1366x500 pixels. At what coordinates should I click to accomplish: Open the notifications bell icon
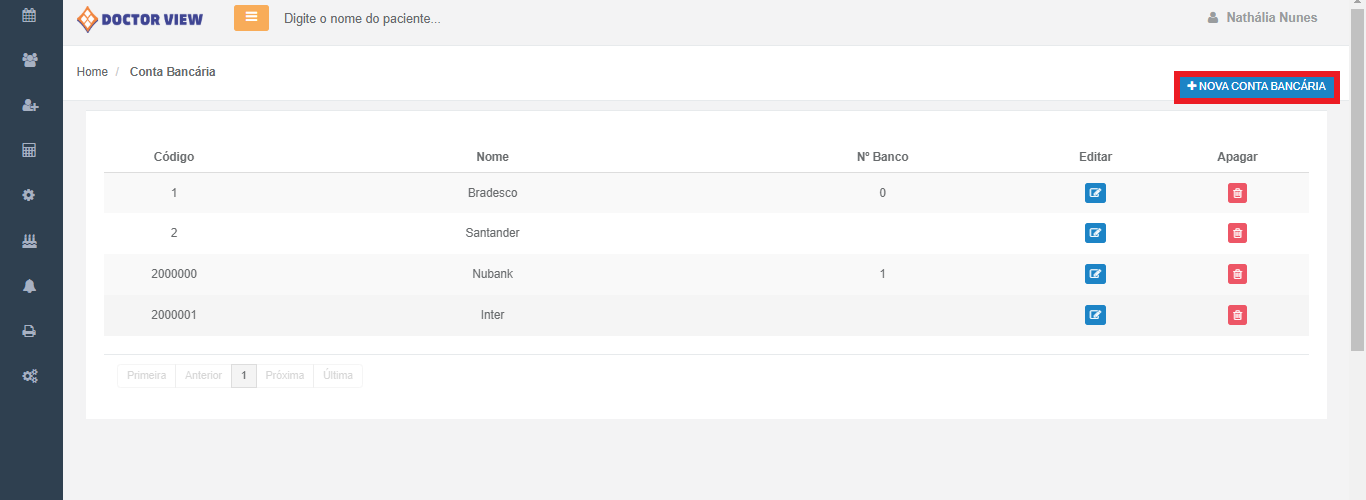coord(29,286)
